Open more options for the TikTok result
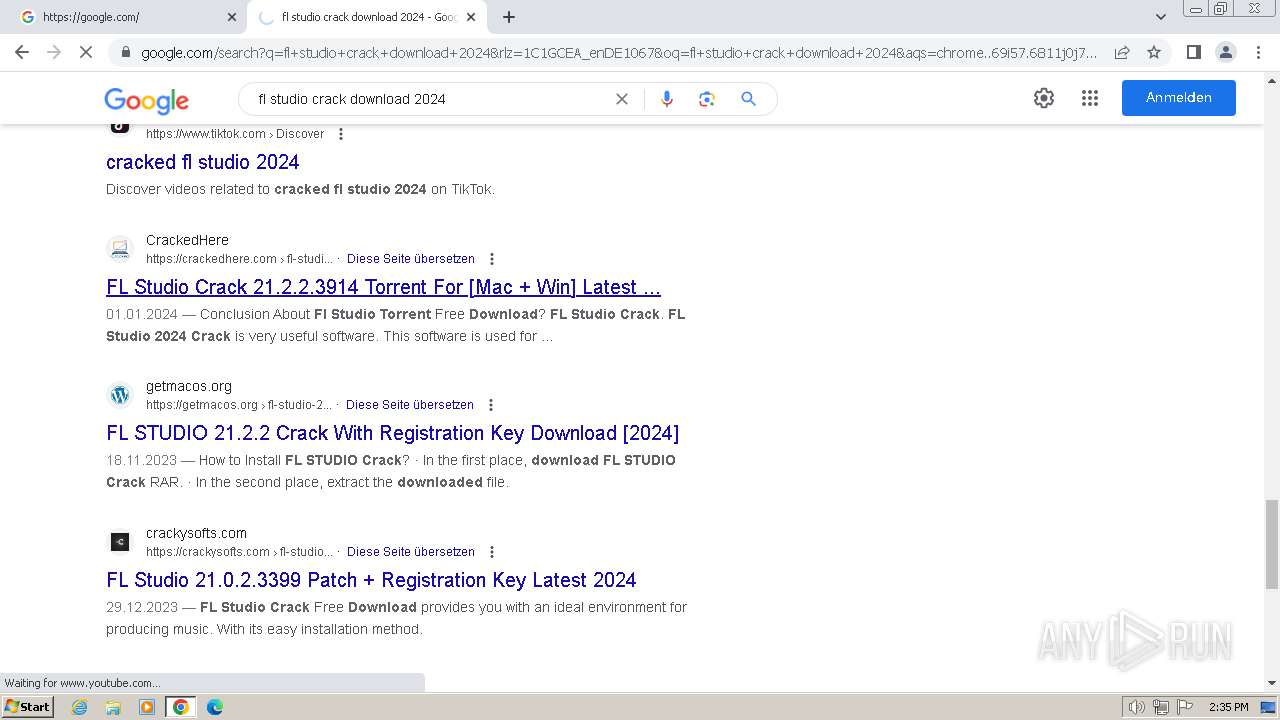Screen dimensions: 1280x720 click(341, 134)
